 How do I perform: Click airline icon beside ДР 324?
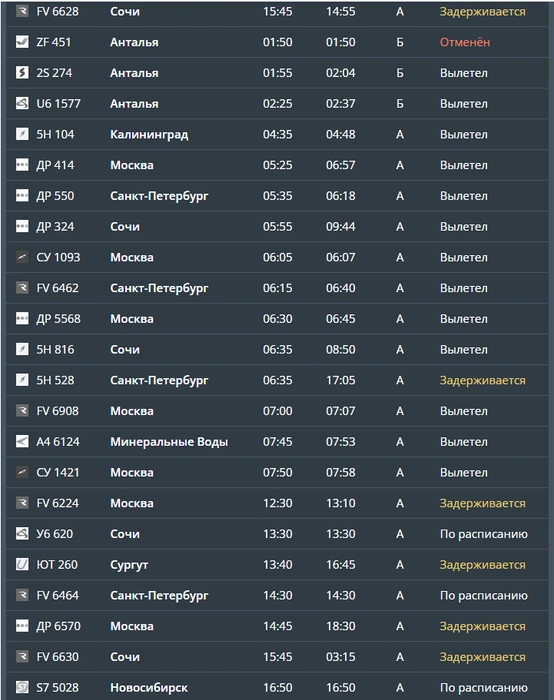pyautogui.click(x=22, y=226)
